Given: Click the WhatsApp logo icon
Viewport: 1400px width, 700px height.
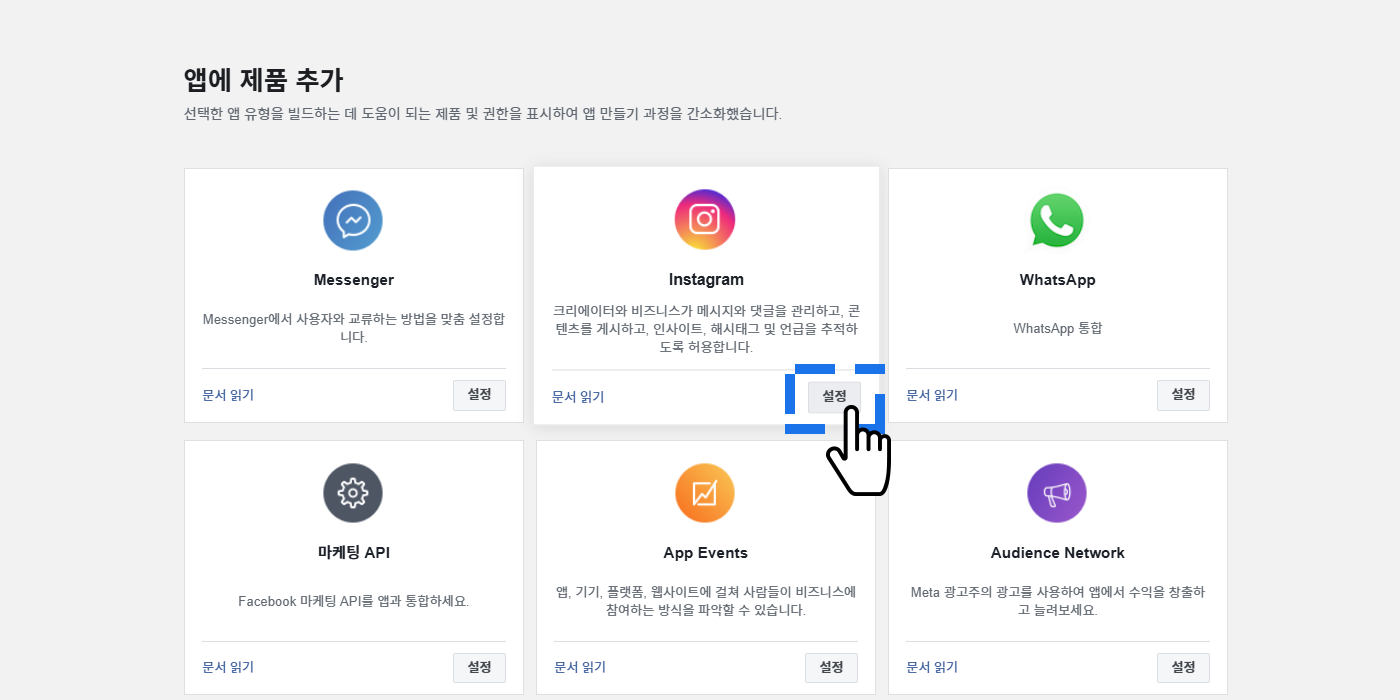Looking at the screenshot, I should click(x=1057, y=220).
